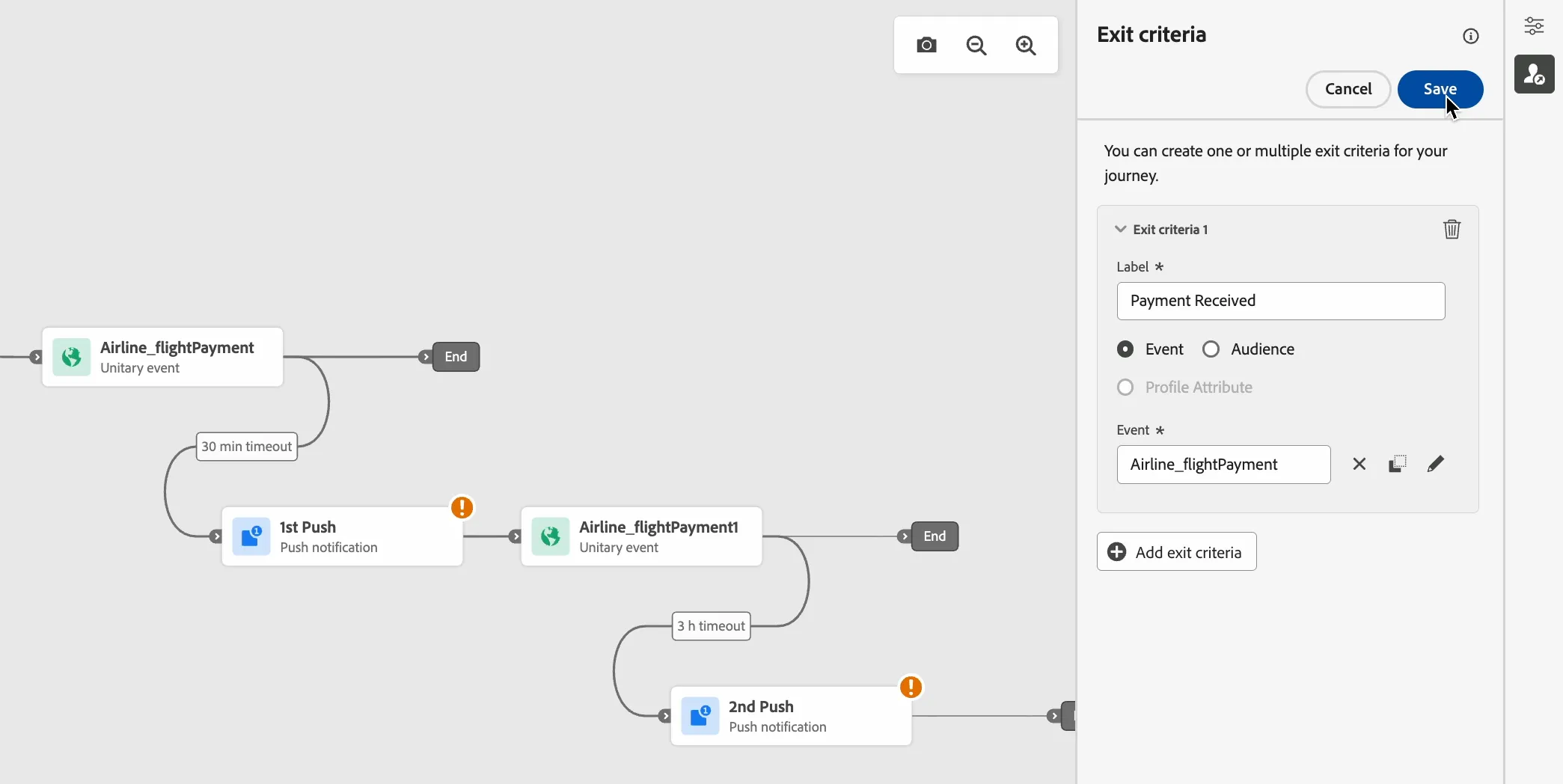Viewport: 1563px width, 784px height.
Task: Open journey properties settings sliders icon
Action: (x=1534, y=25)
